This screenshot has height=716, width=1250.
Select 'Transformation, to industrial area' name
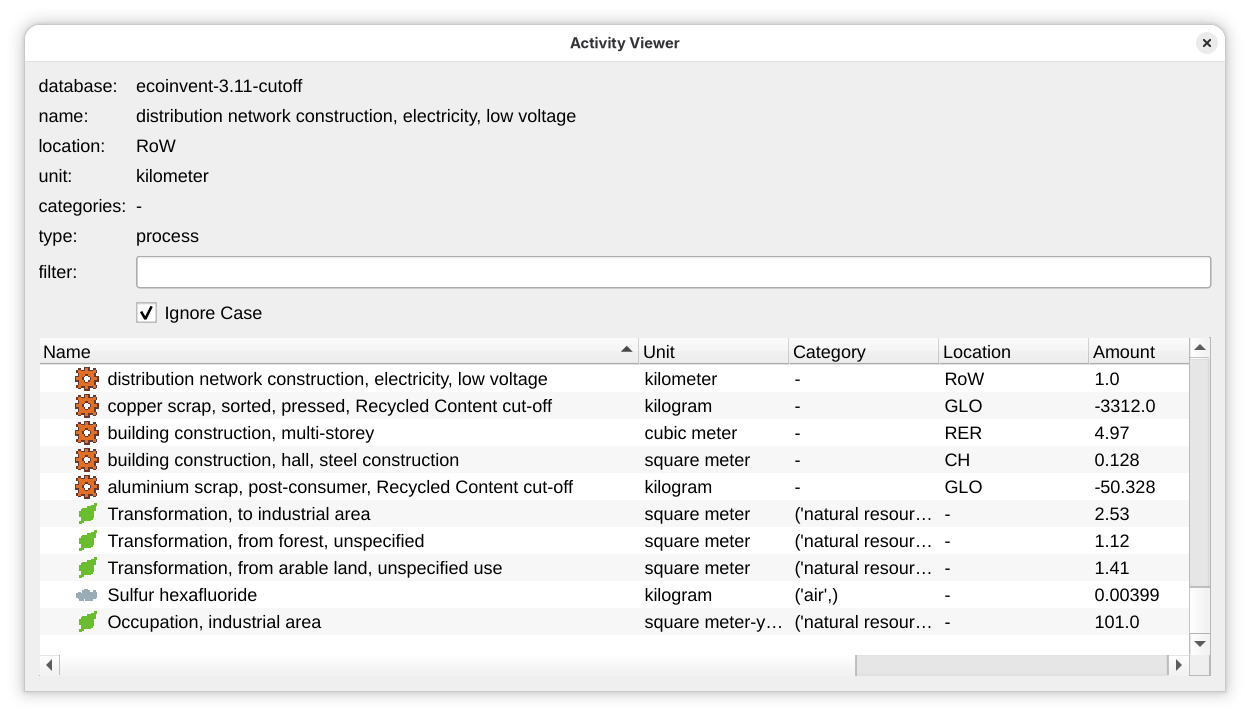pyautogui.click(x=239, y=514)
